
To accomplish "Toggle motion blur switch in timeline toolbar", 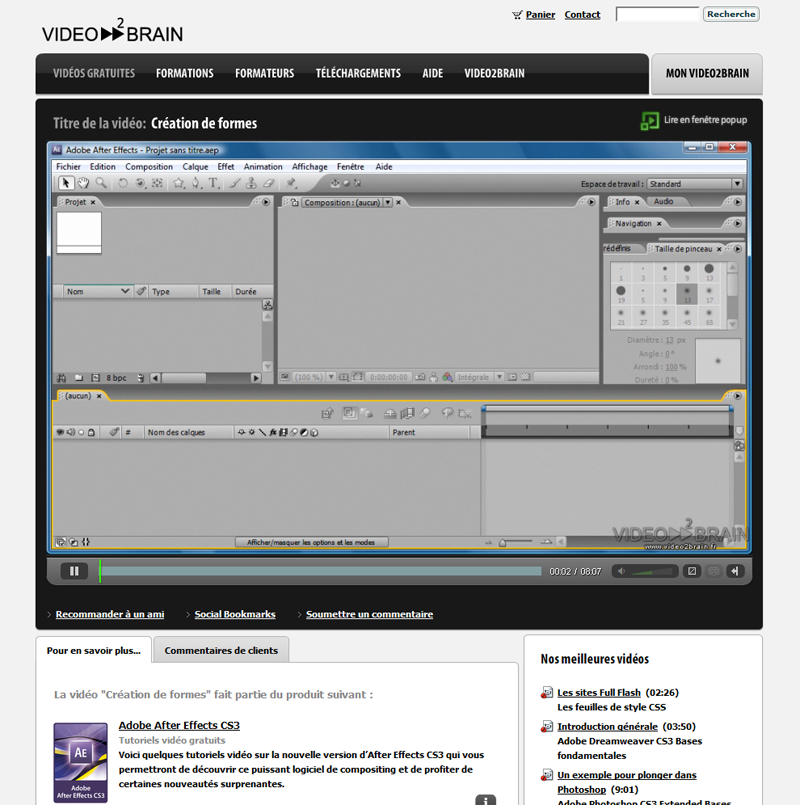I will tap(425, 413).
